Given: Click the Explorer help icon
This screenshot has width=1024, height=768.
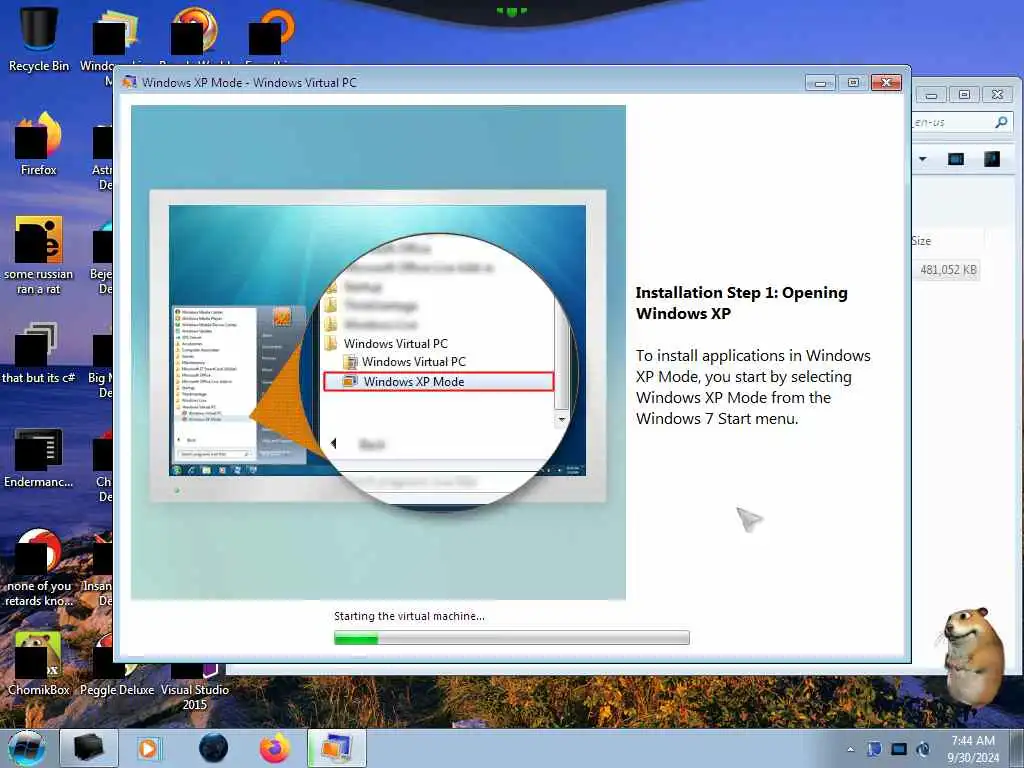Looking at the screenshot, I should point(991,159).
